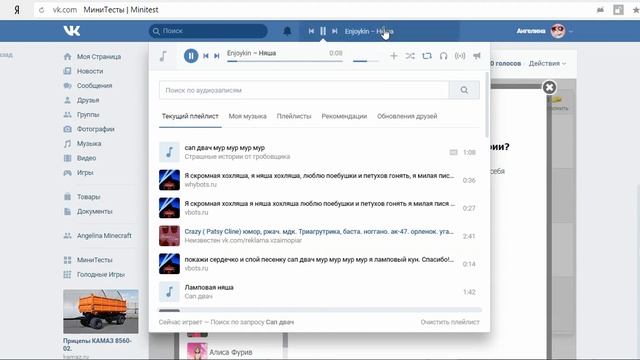Click the current track title in header
Image resolution: width=640 pixels, height=360 pixels.
369,31
